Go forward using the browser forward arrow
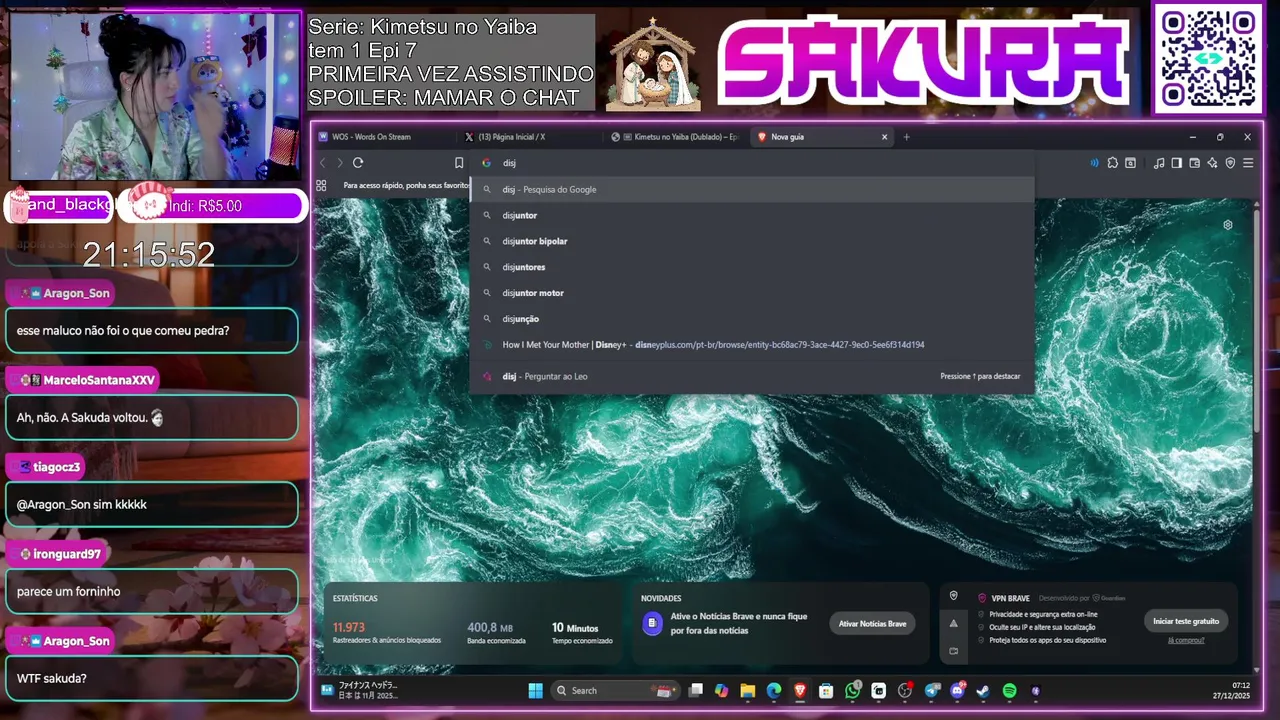The image size is (1280, 720). (x=340, y=163)
